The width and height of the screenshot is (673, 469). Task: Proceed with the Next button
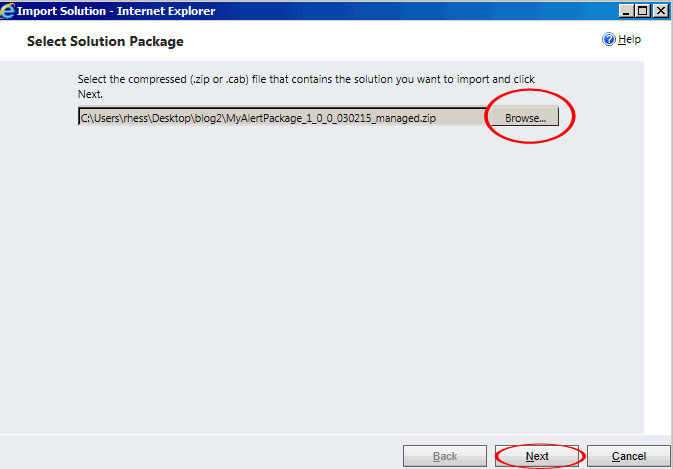click(537, 456)
